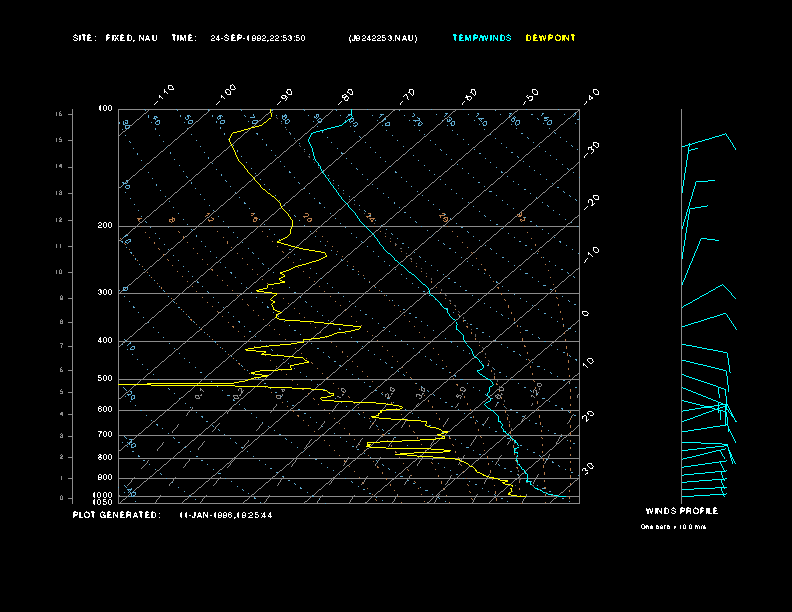Click the yellow DEWPOINT legend label
The width and height of the screenshot is (792, 612).
[550, 38]
